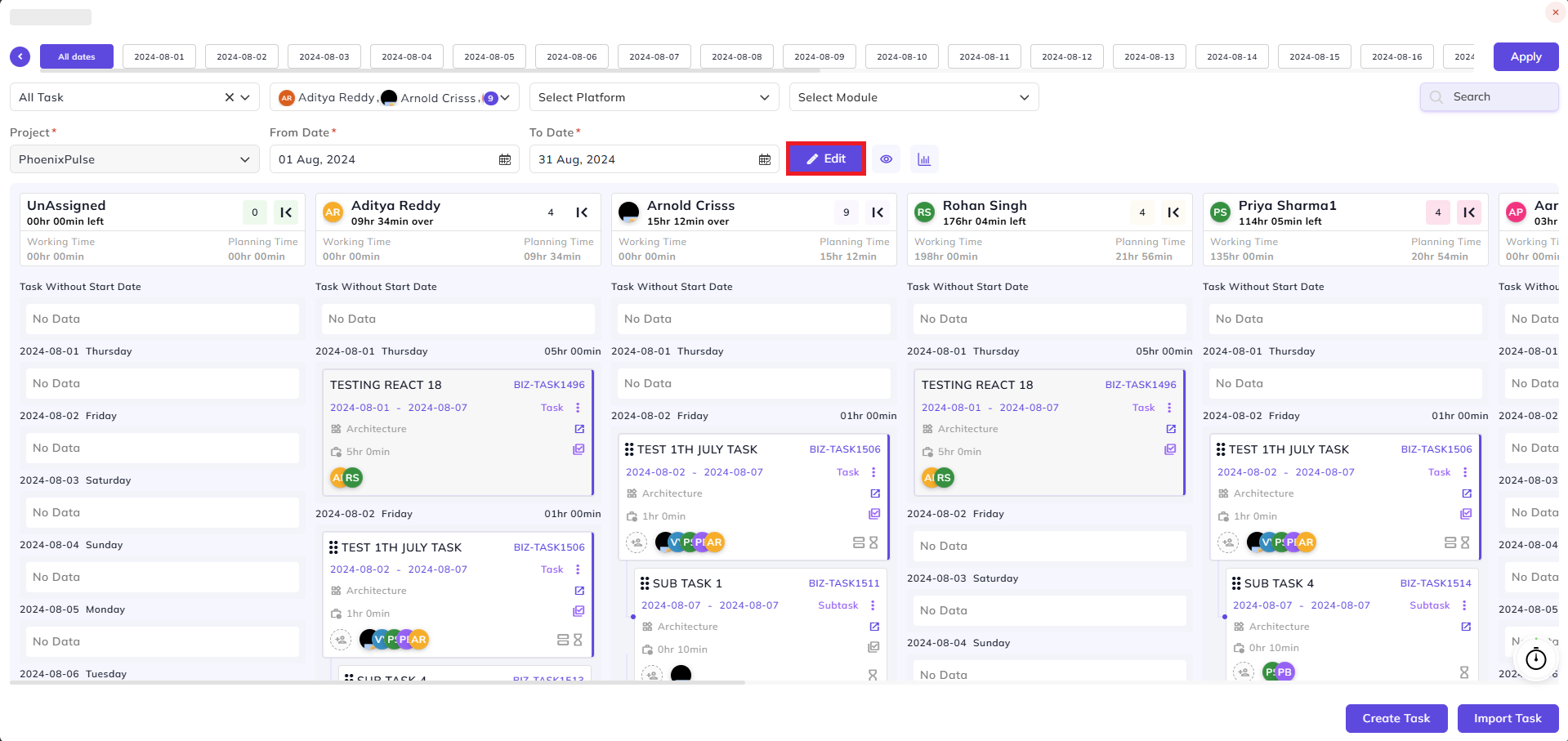Collapse the Aditya Reddy column
The image size is (1568, 741).
coord(582,212)
